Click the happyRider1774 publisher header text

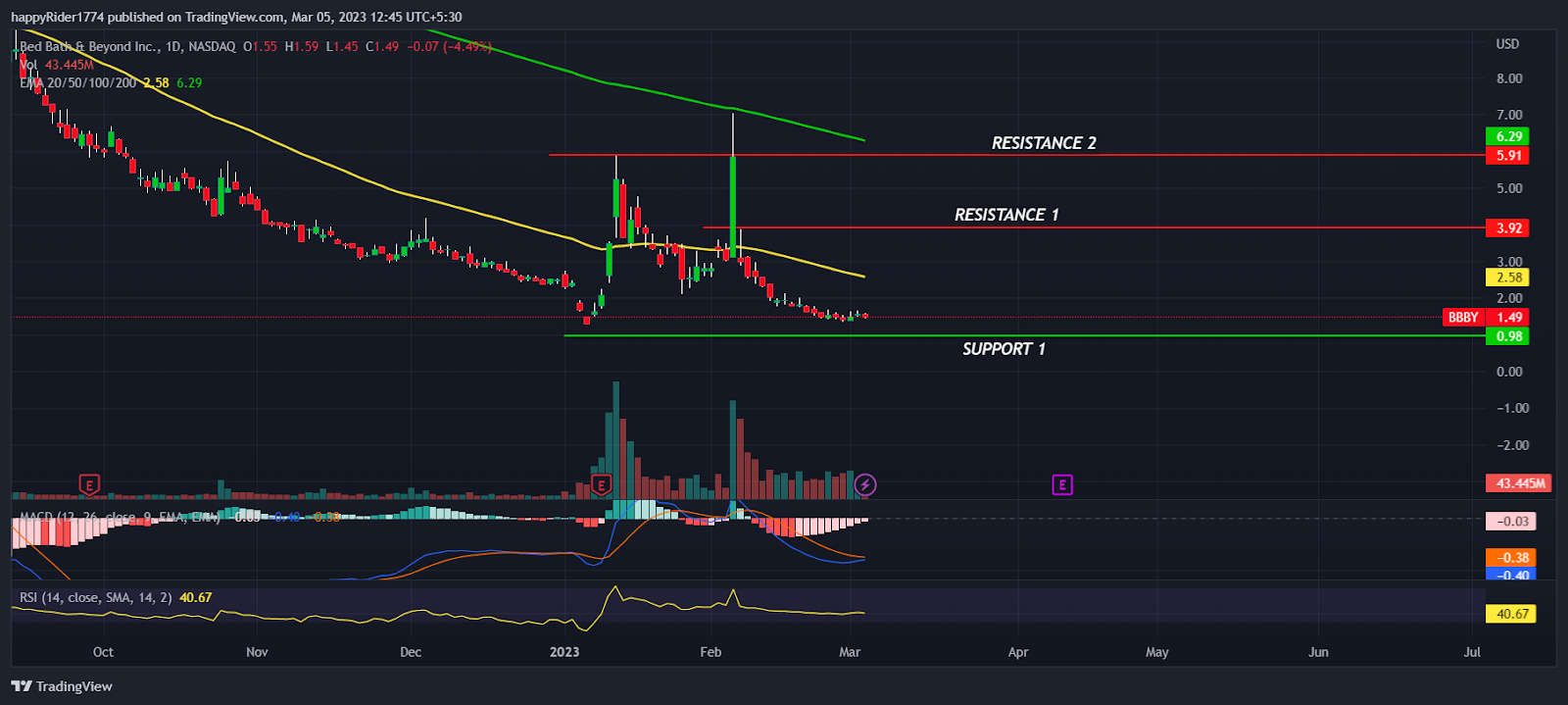point(57,17)
